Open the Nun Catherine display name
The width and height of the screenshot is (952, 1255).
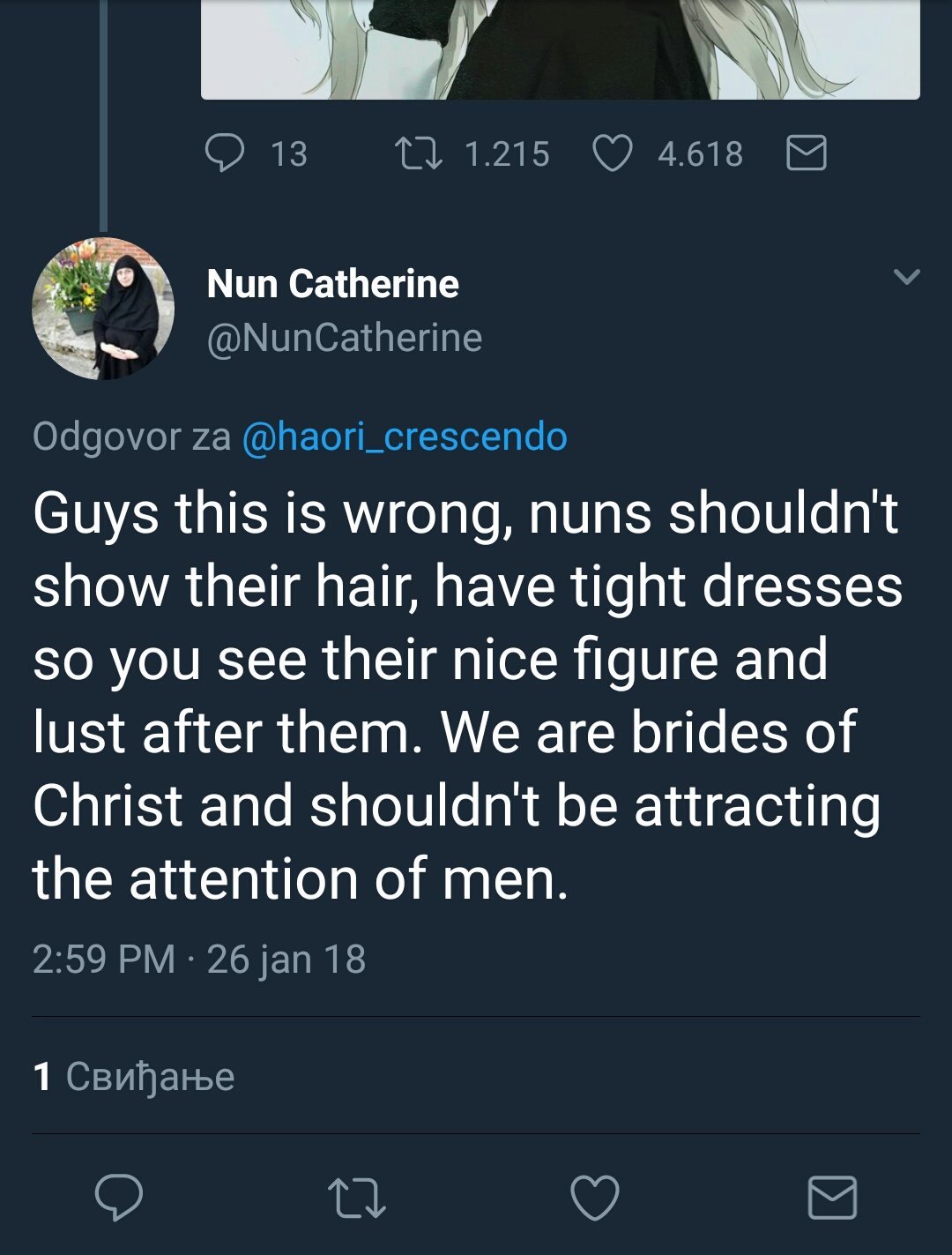332,284
